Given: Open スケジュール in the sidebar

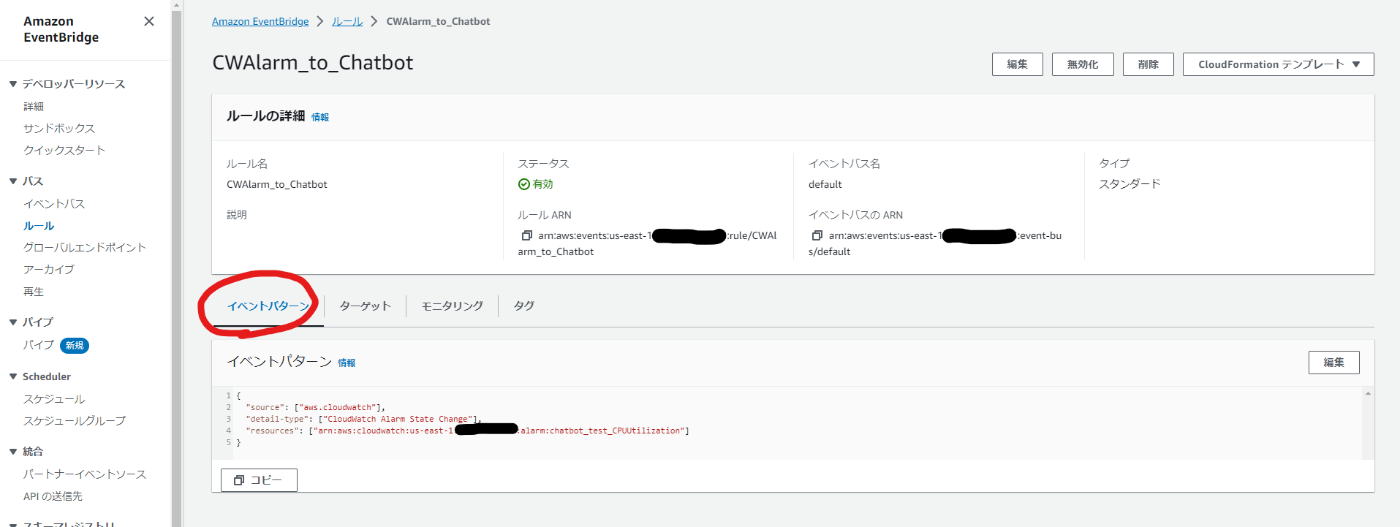Looking at the screenshot, I should point(54,399).
